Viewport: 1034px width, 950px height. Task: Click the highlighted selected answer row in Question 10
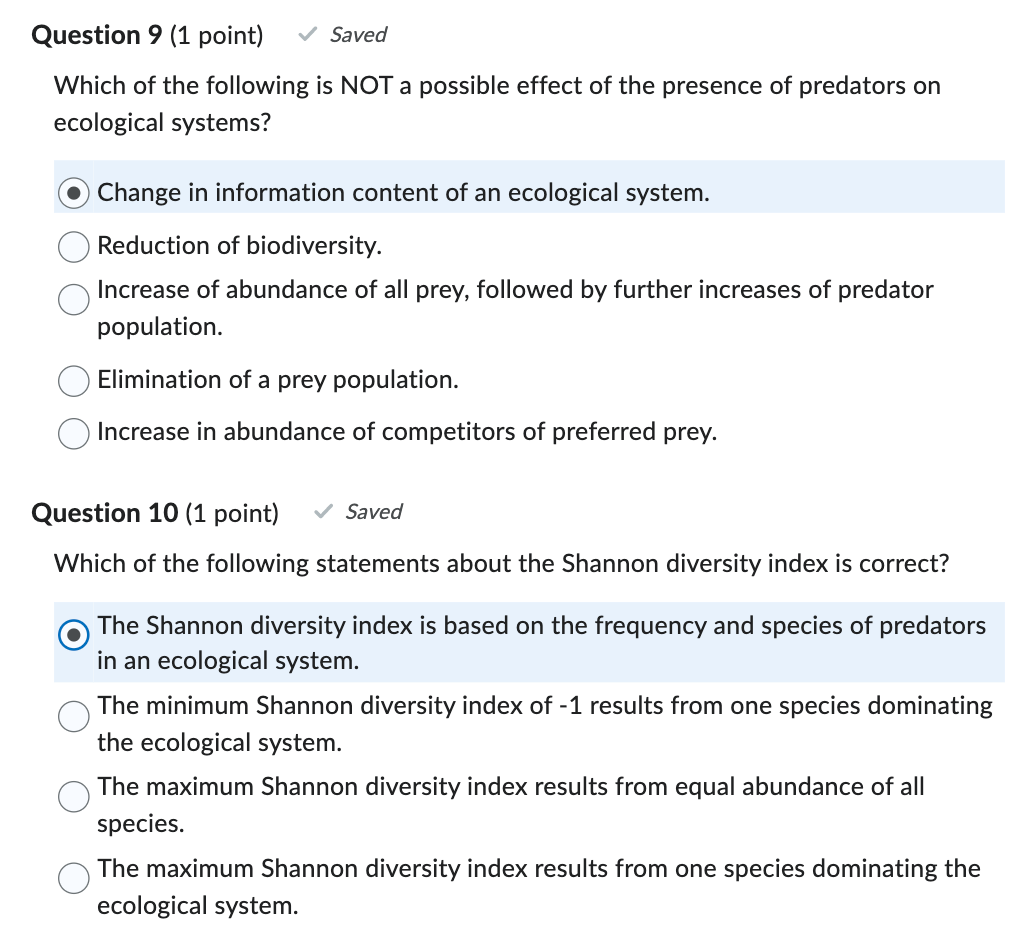500,642
